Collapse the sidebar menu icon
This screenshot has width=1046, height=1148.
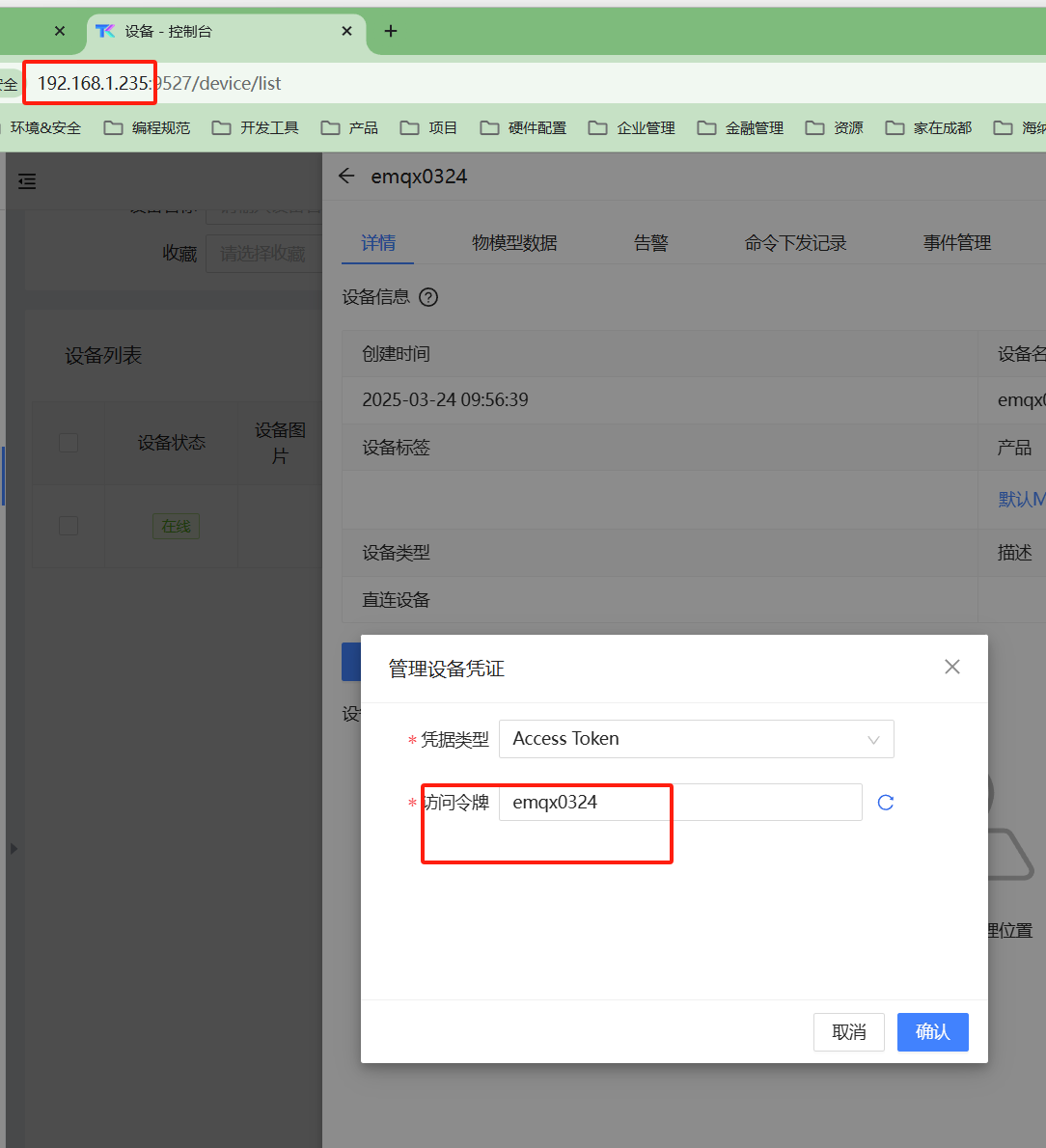[x=27, y=181]
